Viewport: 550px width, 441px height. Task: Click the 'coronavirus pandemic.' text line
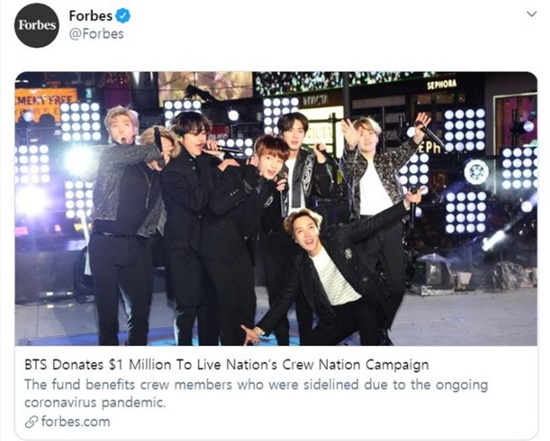[95, 402]
